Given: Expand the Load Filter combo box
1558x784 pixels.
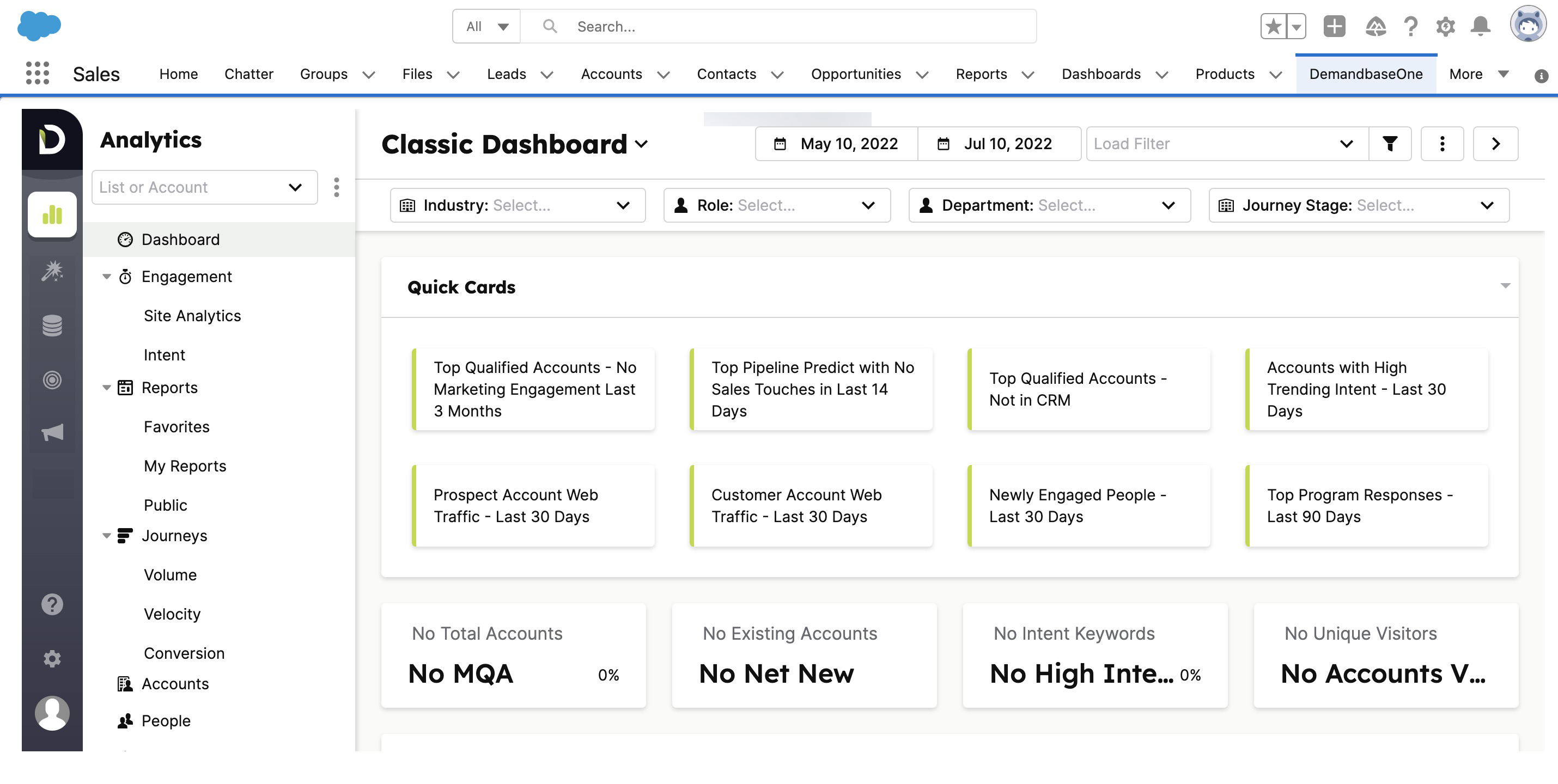Looking at the screenshot, I should point(1227,144).
